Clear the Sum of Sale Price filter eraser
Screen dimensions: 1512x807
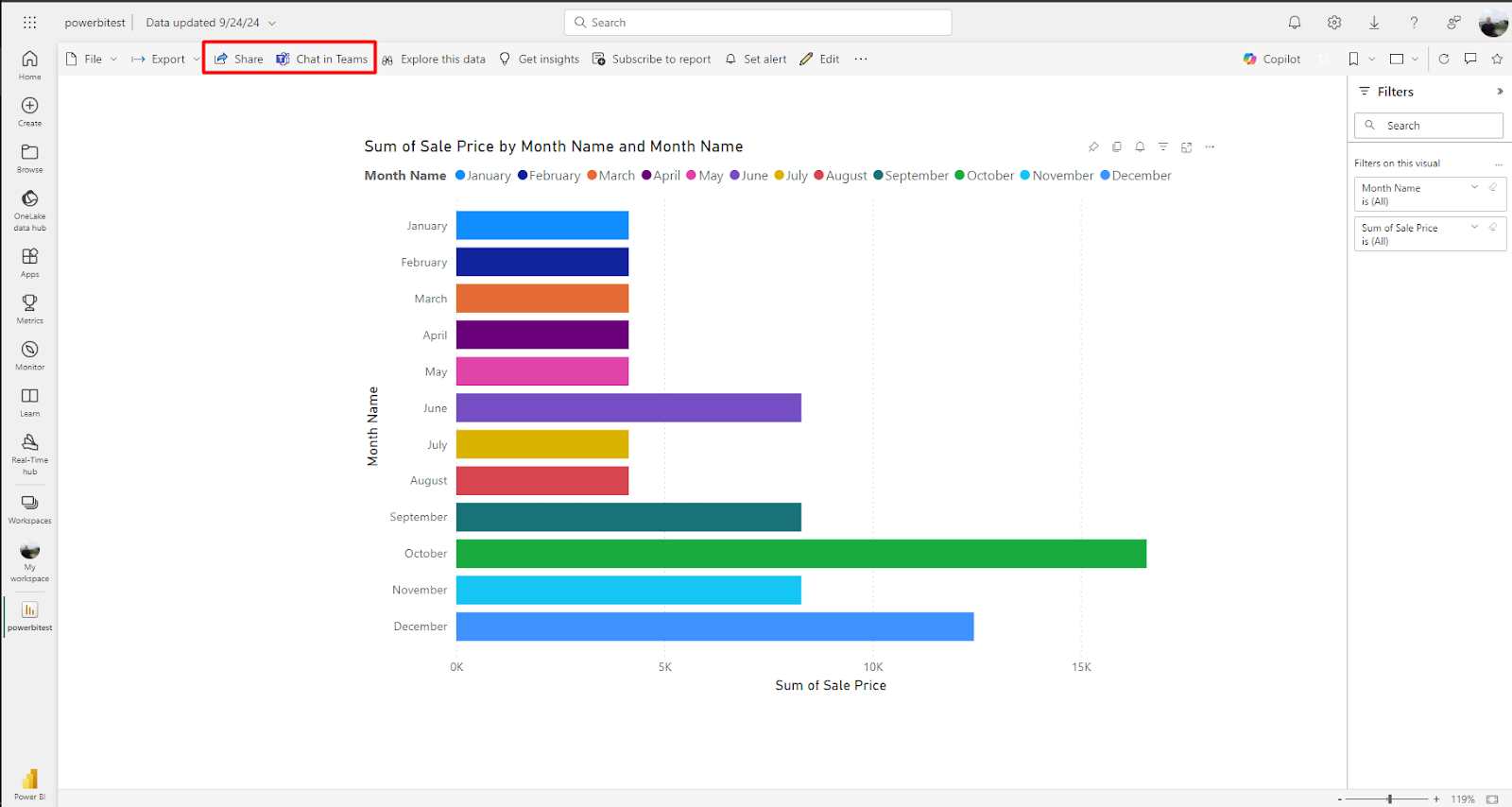pyautogui.click(x=1493, y=227)
